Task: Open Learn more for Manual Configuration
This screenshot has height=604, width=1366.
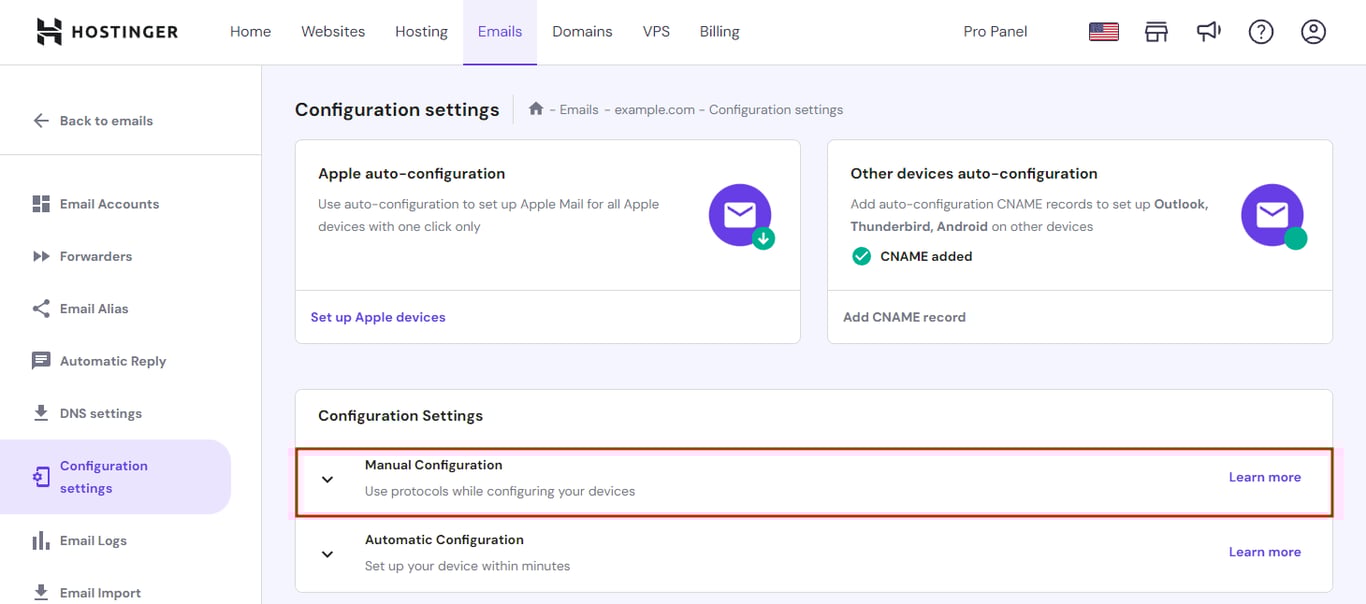Action: 1265,477
